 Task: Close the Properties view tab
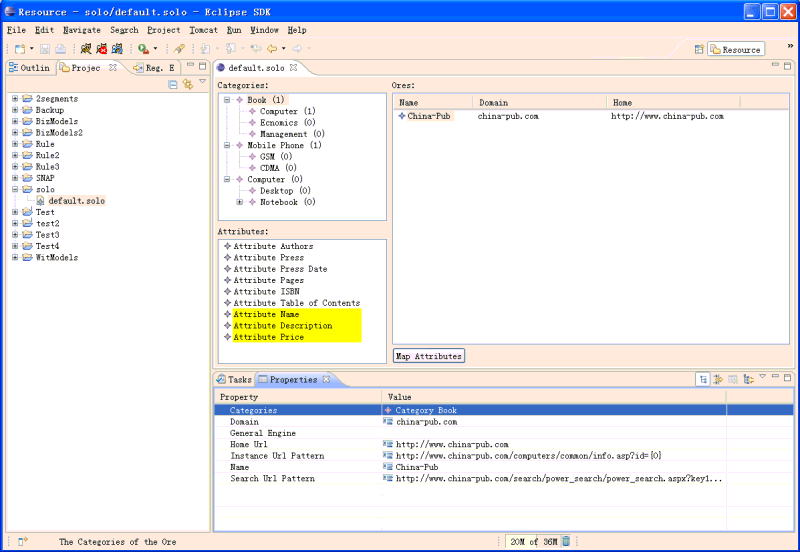coord(326,379)
